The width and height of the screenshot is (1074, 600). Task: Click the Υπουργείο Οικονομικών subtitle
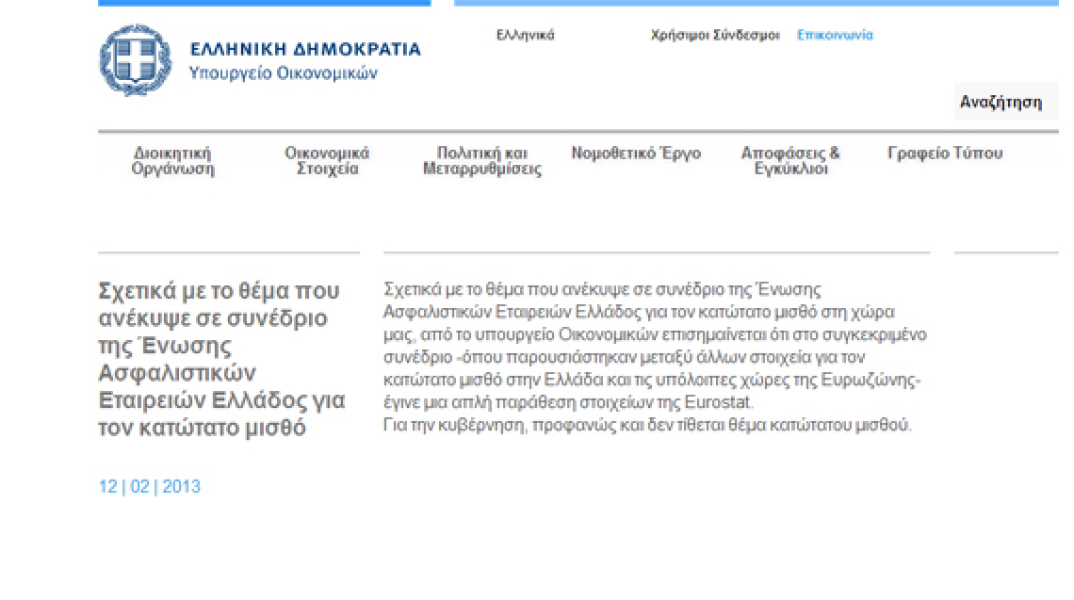(283, 73)
